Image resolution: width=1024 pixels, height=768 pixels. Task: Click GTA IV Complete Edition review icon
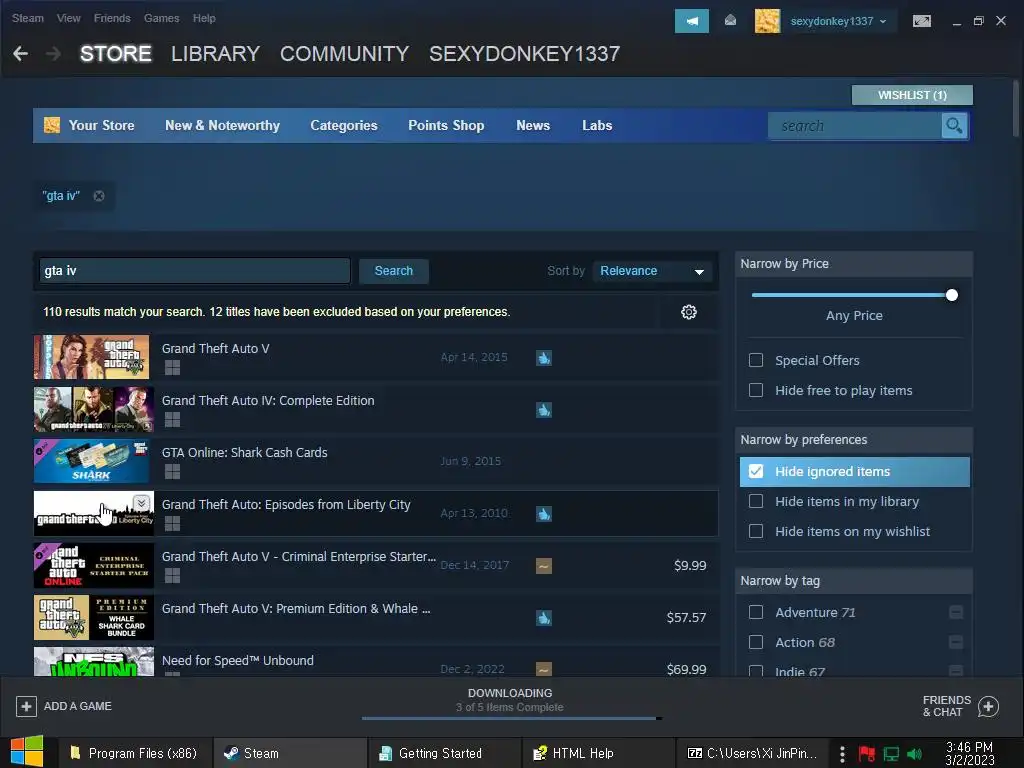click(x=544, y=410)
